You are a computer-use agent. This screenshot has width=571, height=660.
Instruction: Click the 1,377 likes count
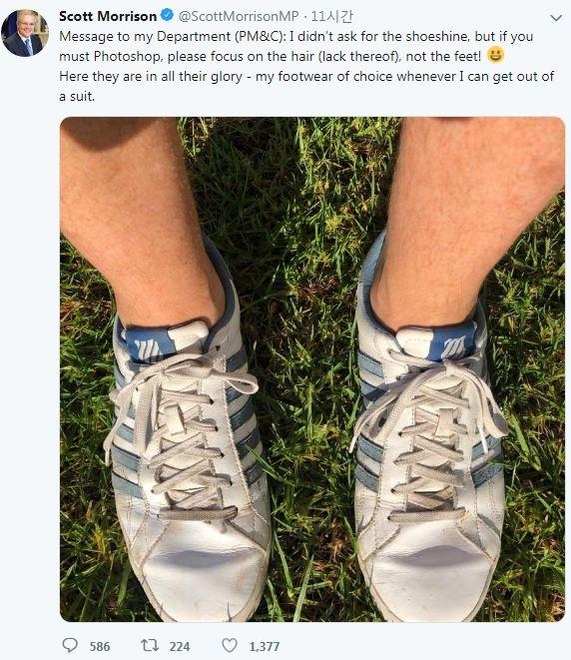pyautogui.click(x=264, y=646)
